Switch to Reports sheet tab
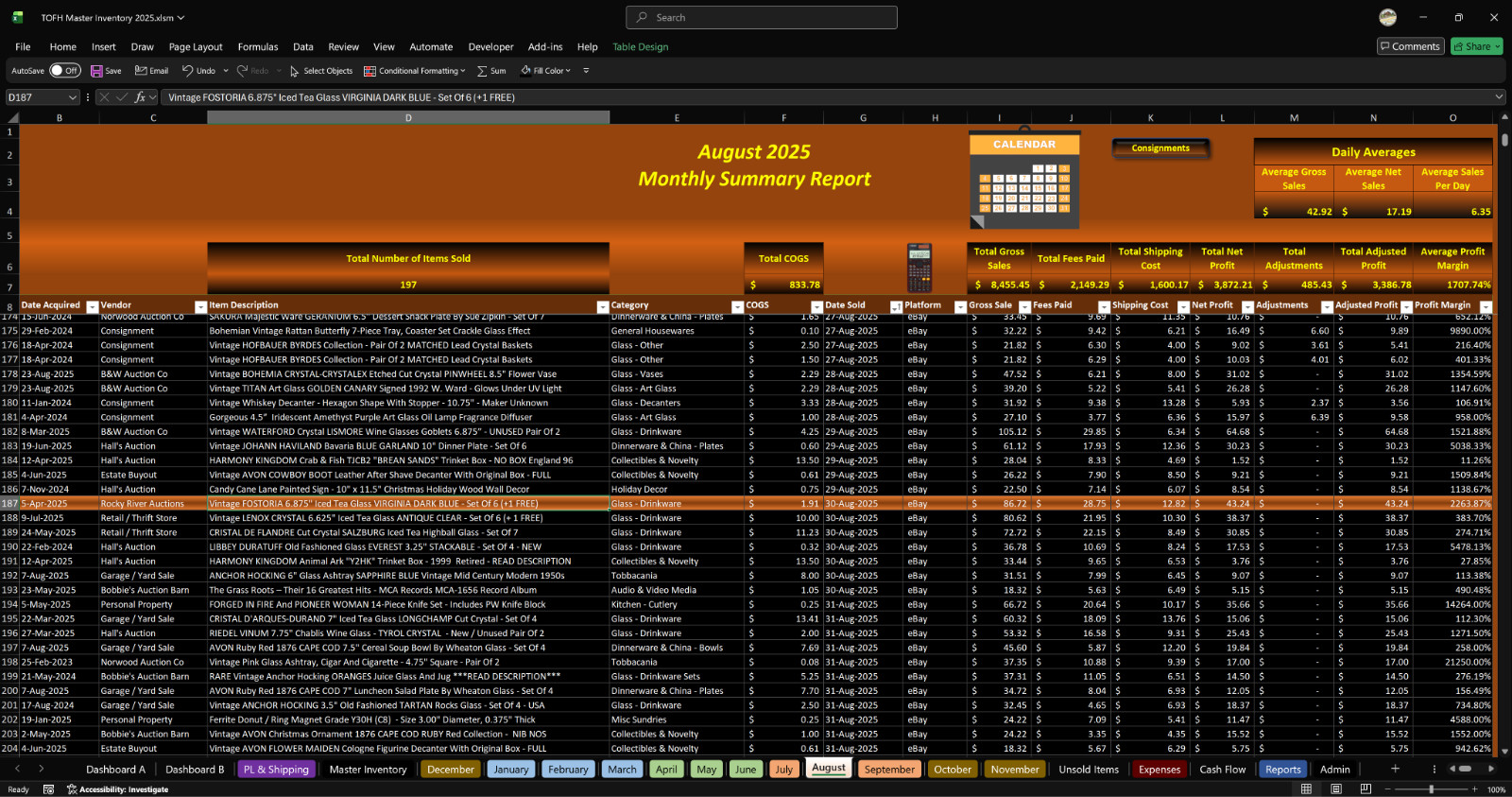The height and width of the screenshot is (797, 1512). [x=1283, y=770]
